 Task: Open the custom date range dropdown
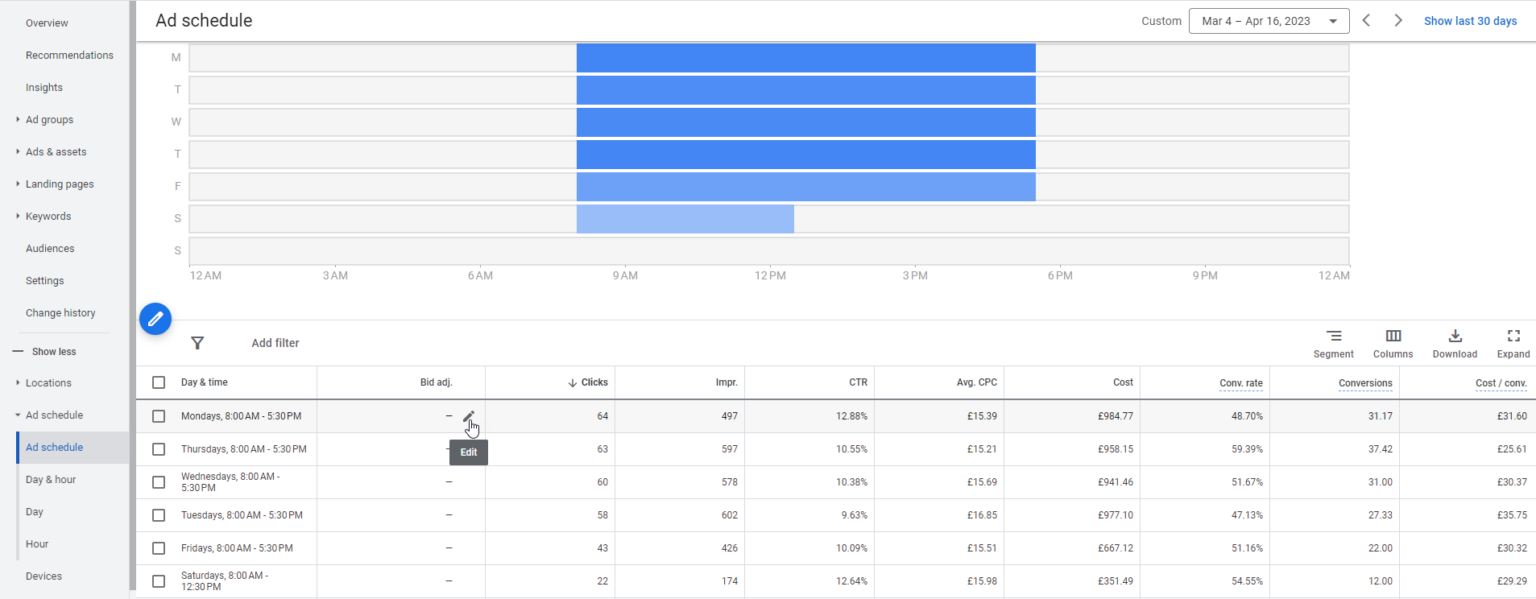[x=1268, y=20]
